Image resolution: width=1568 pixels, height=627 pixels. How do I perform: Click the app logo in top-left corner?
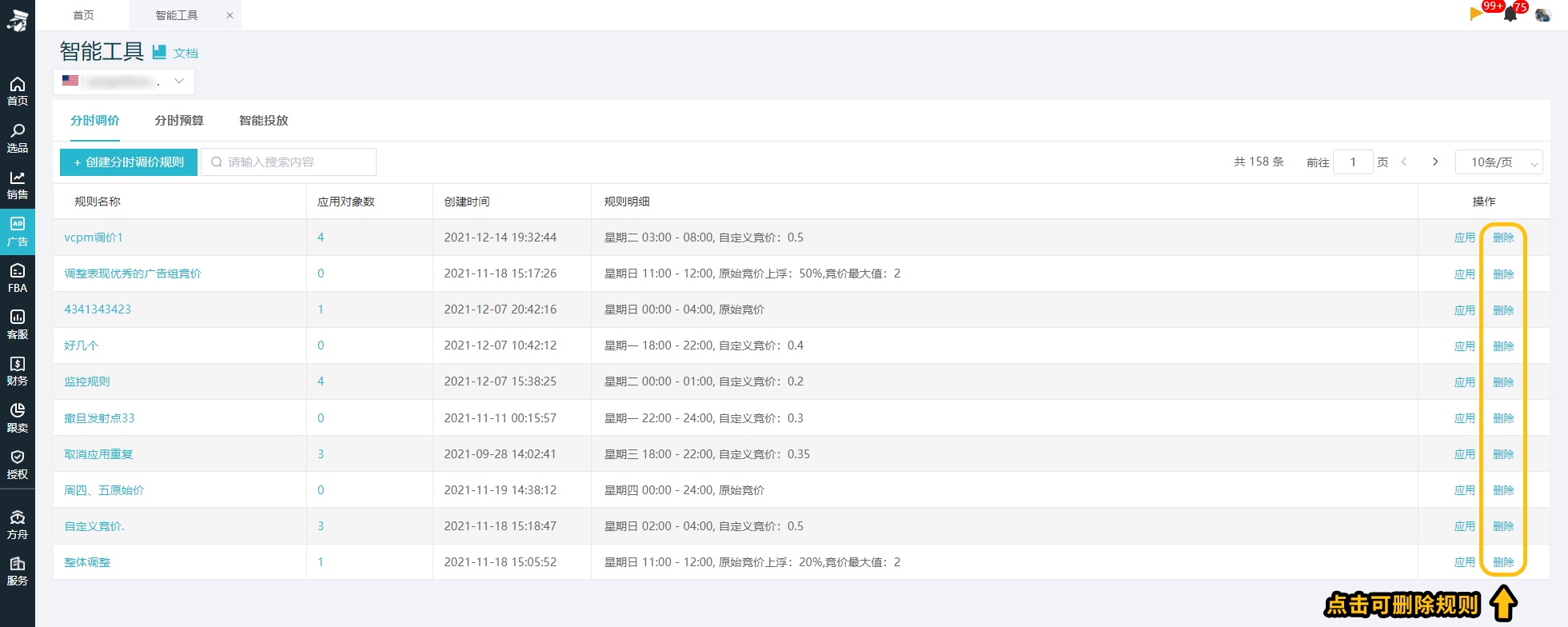coord(18,20)
